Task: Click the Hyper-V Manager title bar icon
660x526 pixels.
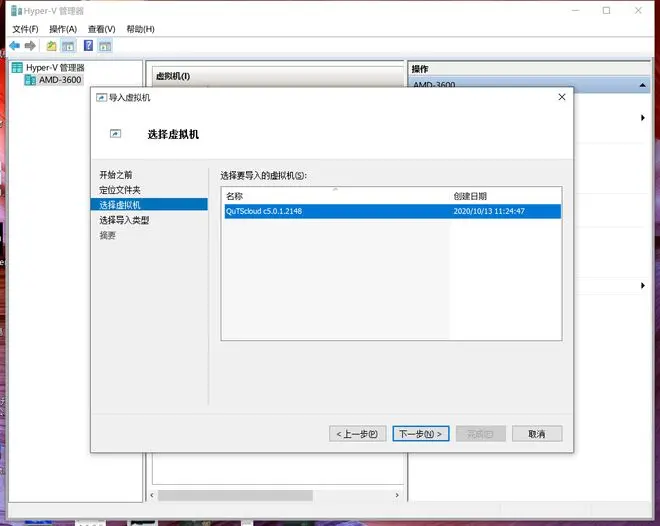Action: 16,11
